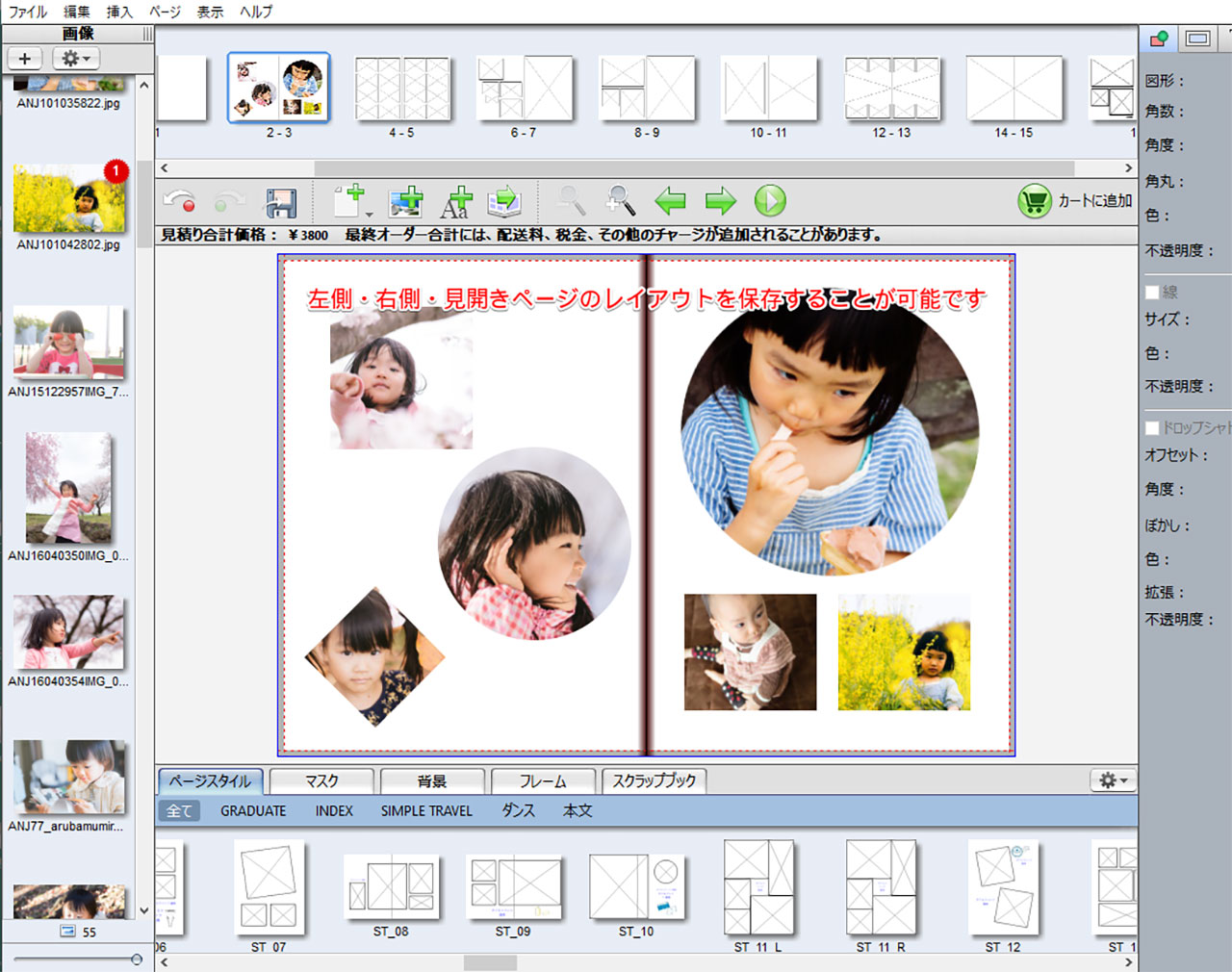Open the ページ menu
Screen dimensions: 1232x972
(165, 12)
